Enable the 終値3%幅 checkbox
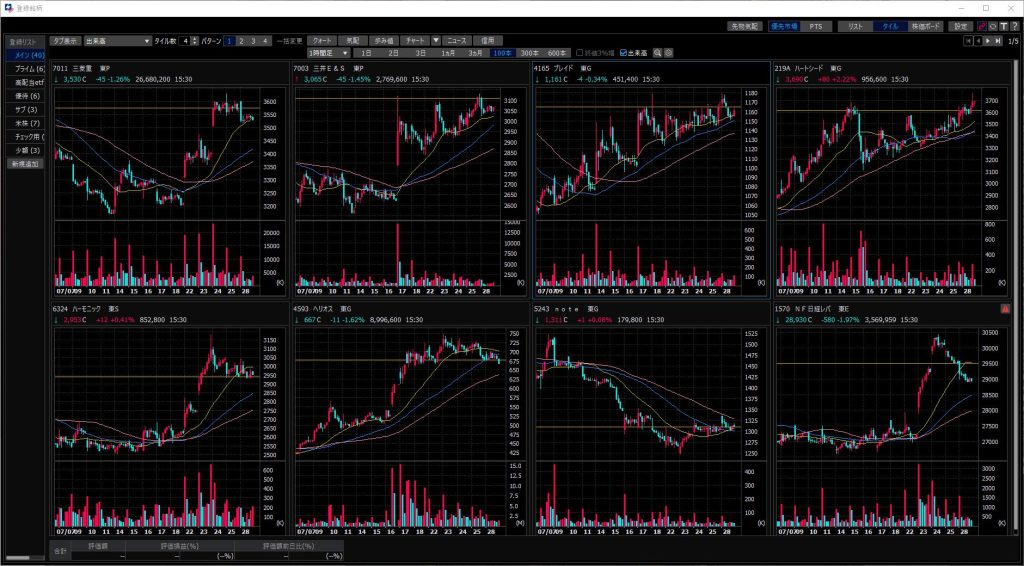 click(x=580, y=52)
